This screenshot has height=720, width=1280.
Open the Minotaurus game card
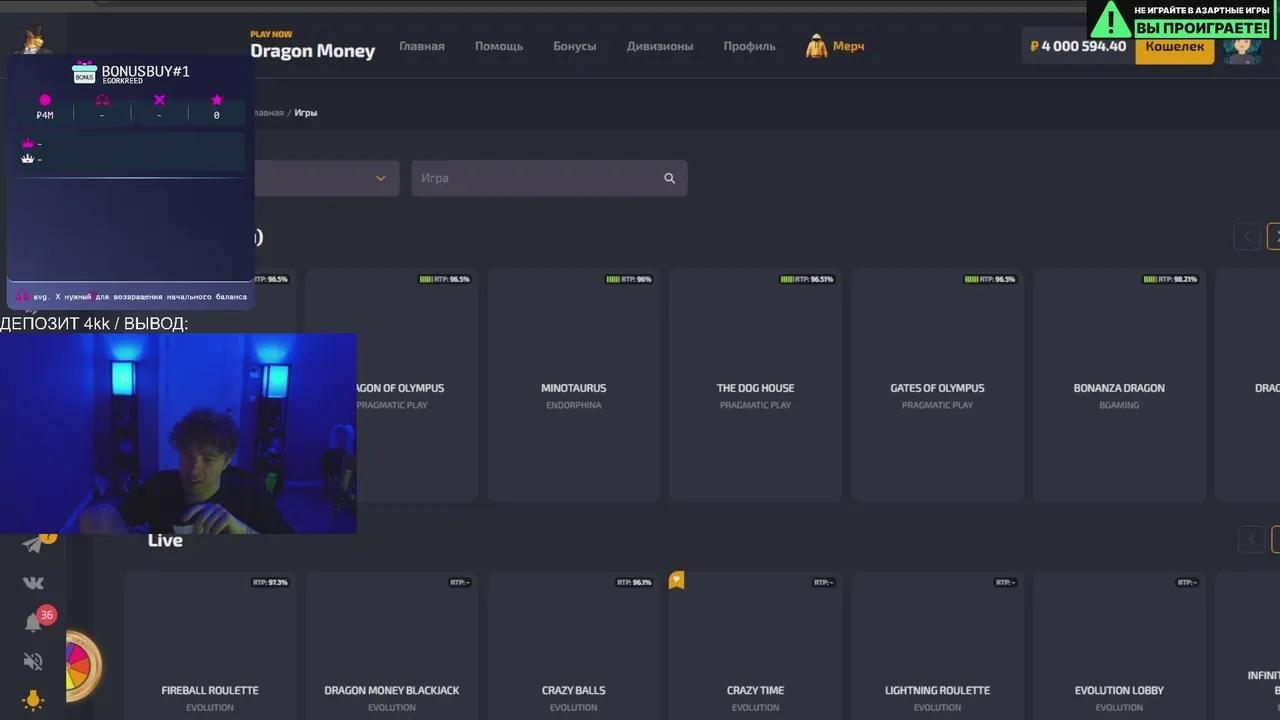click(x=574, y=385)
